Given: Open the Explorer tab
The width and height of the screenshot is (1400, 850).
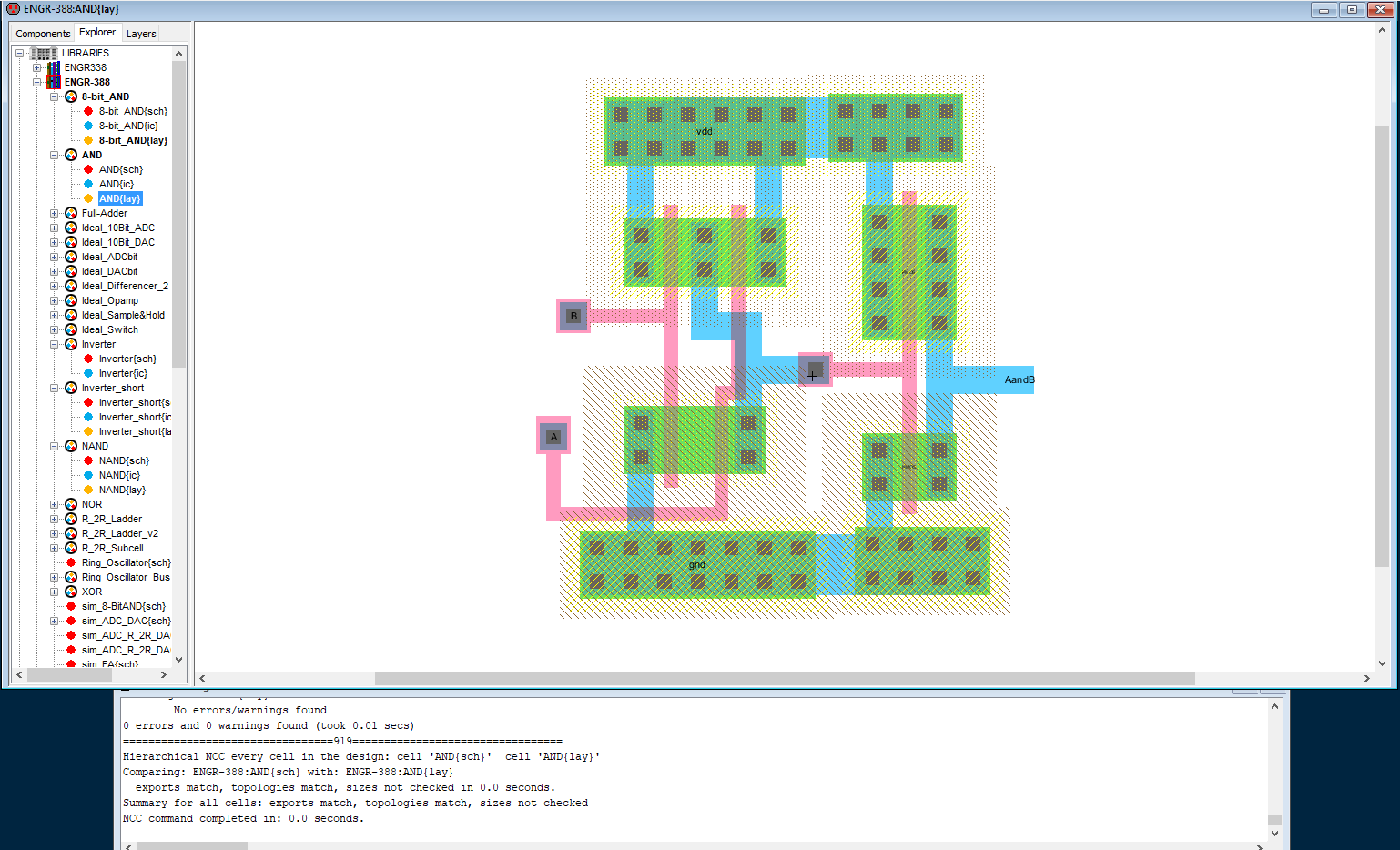Looking at the screenshot, I should (97, 32).
